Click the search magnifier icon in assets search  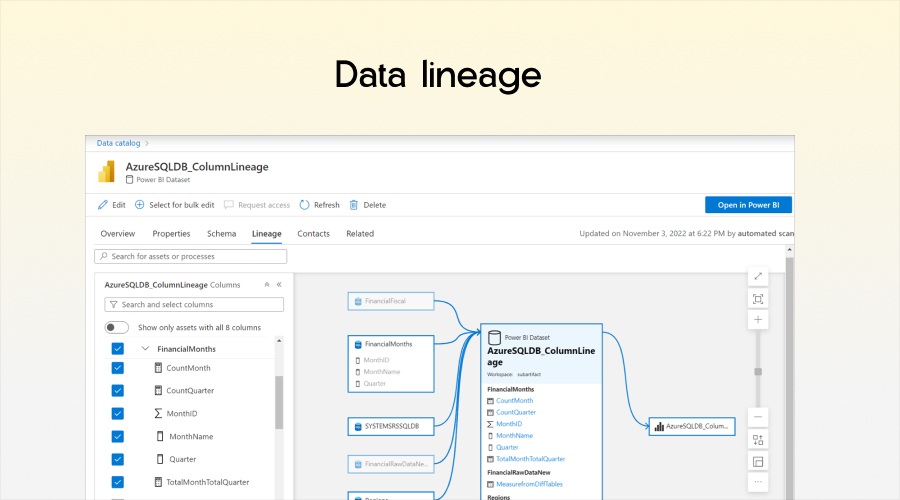tap(104, 256)
